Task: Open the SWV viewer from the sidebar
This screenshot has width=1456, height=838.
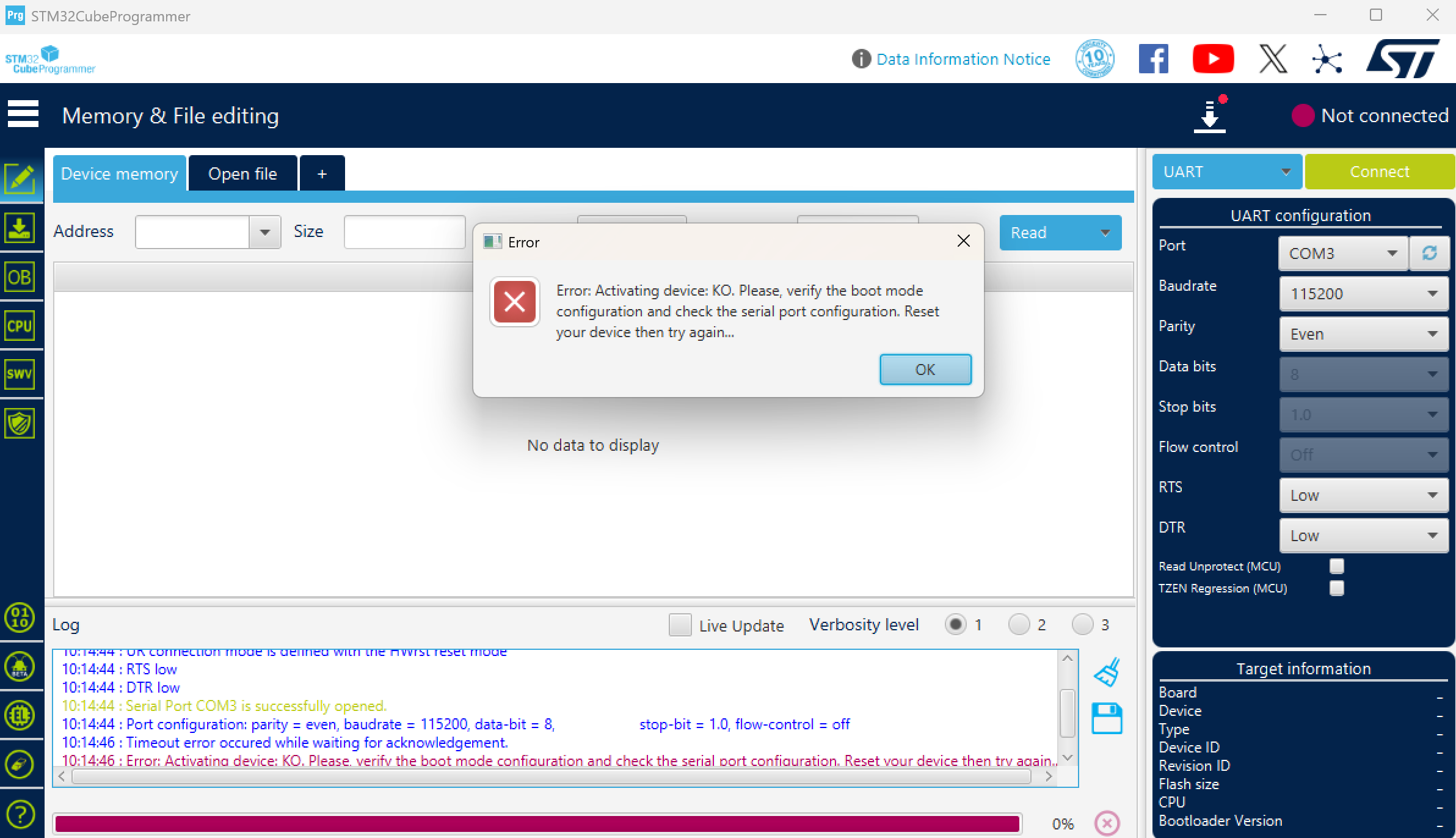Action: [x=20, y=374]
